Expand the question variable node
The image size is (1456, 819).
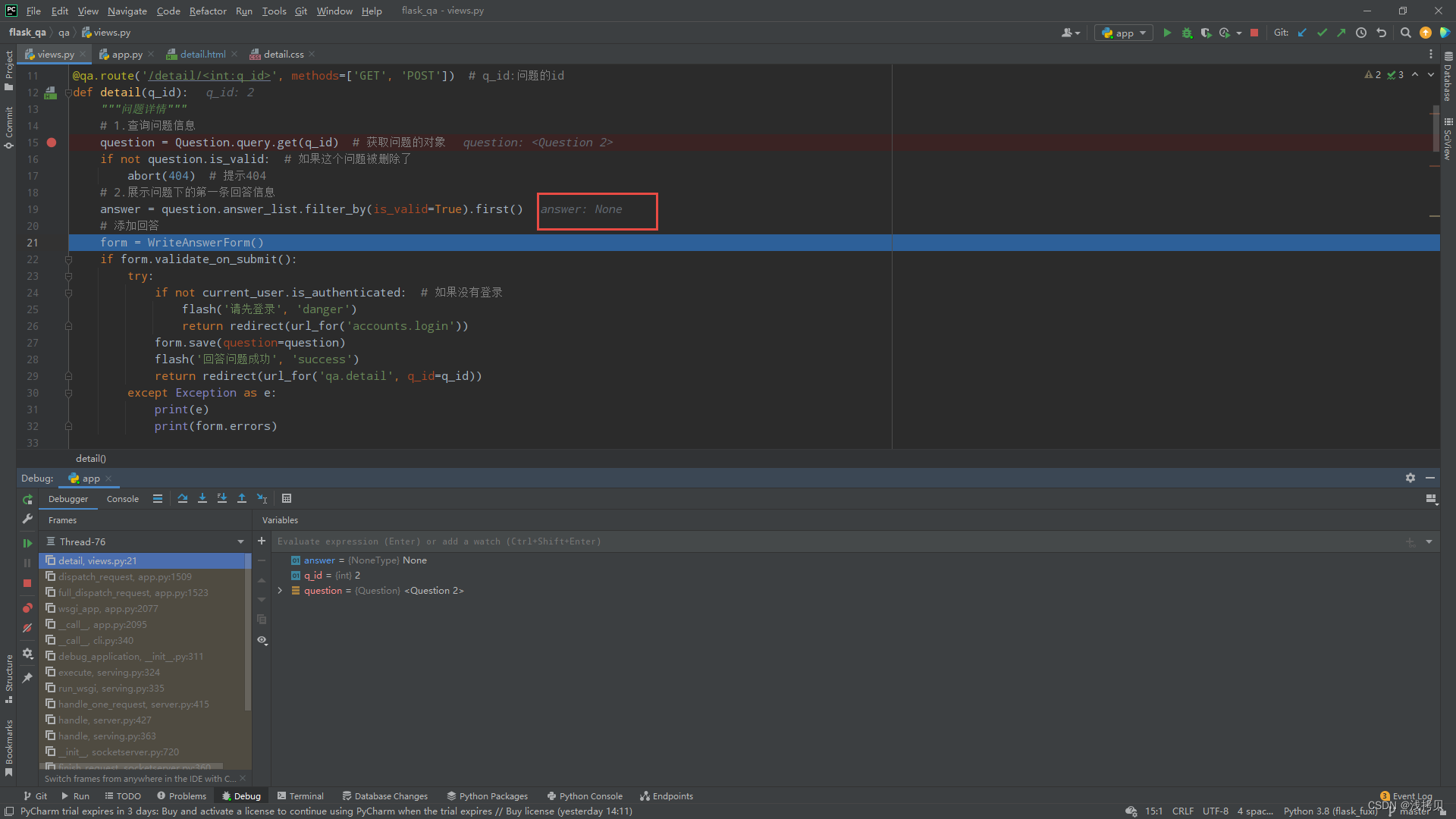[x=280, y=591]
